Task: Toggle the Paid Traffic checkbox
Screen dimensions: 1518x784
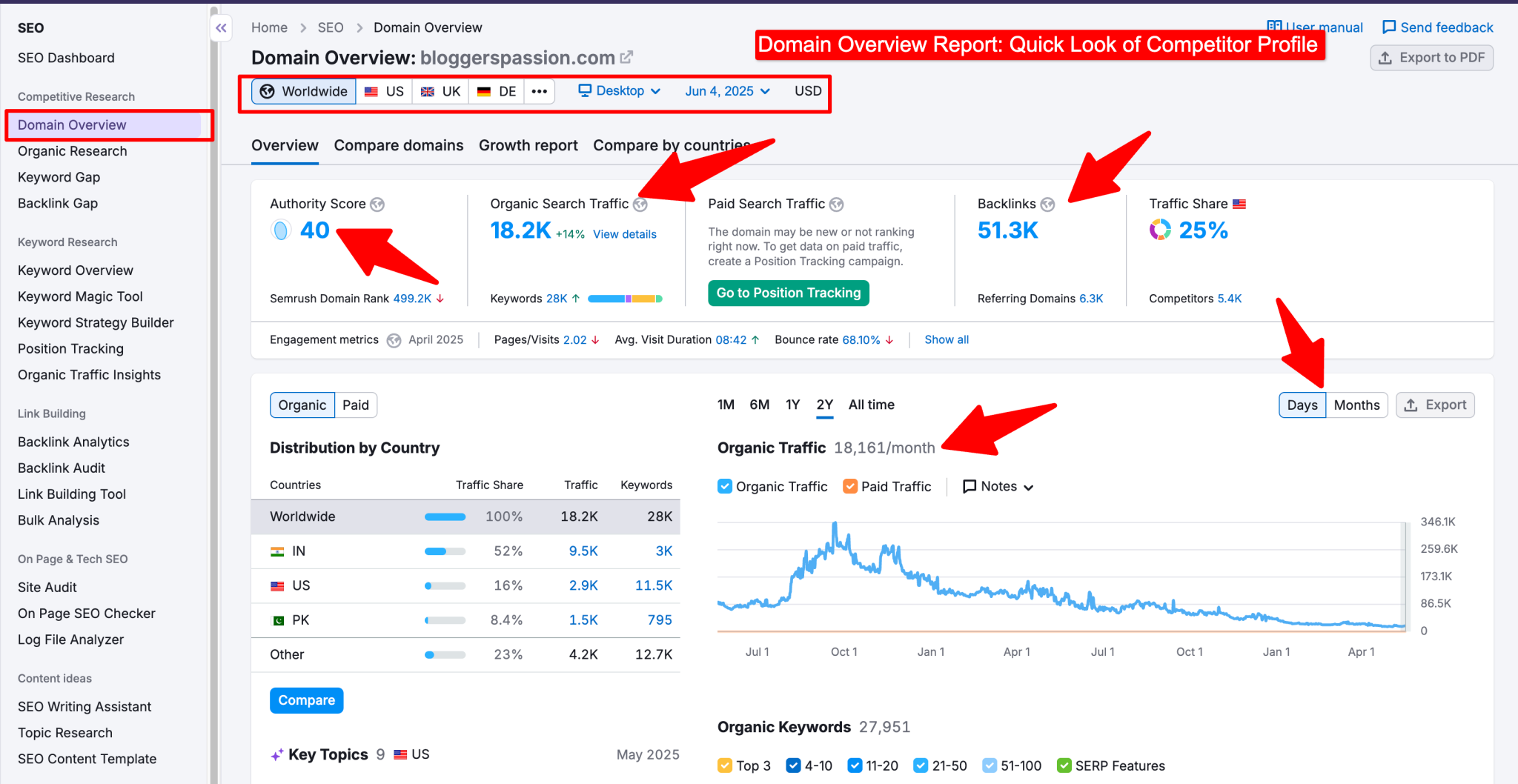Action: click(x=850, y=487)
